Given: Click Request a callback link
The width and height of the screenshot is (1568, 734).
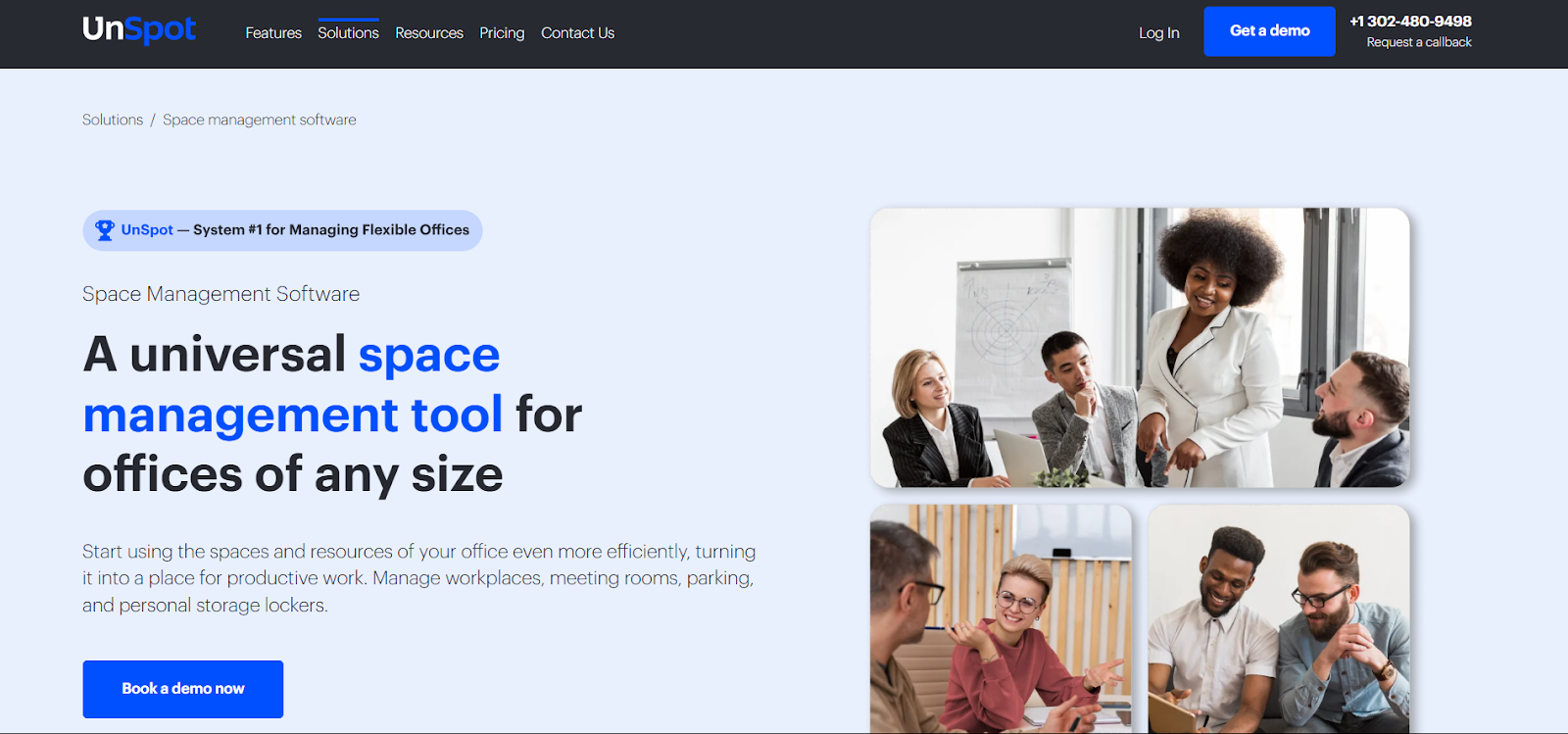Looking at the screenshot, I should tap(1419, 42).
